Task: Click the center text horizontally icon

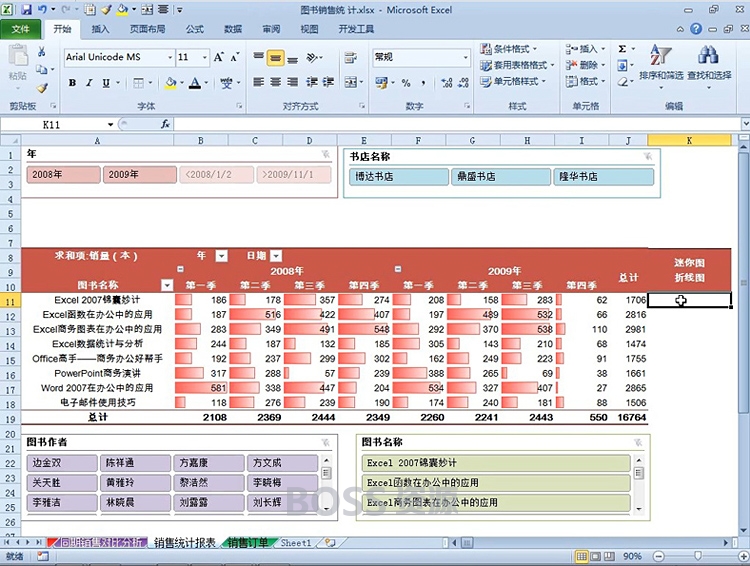Action: click(x=276, y=82)
